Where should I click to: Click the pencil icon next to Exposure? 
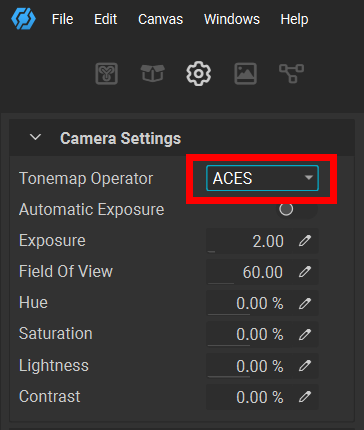click(305, 241)
